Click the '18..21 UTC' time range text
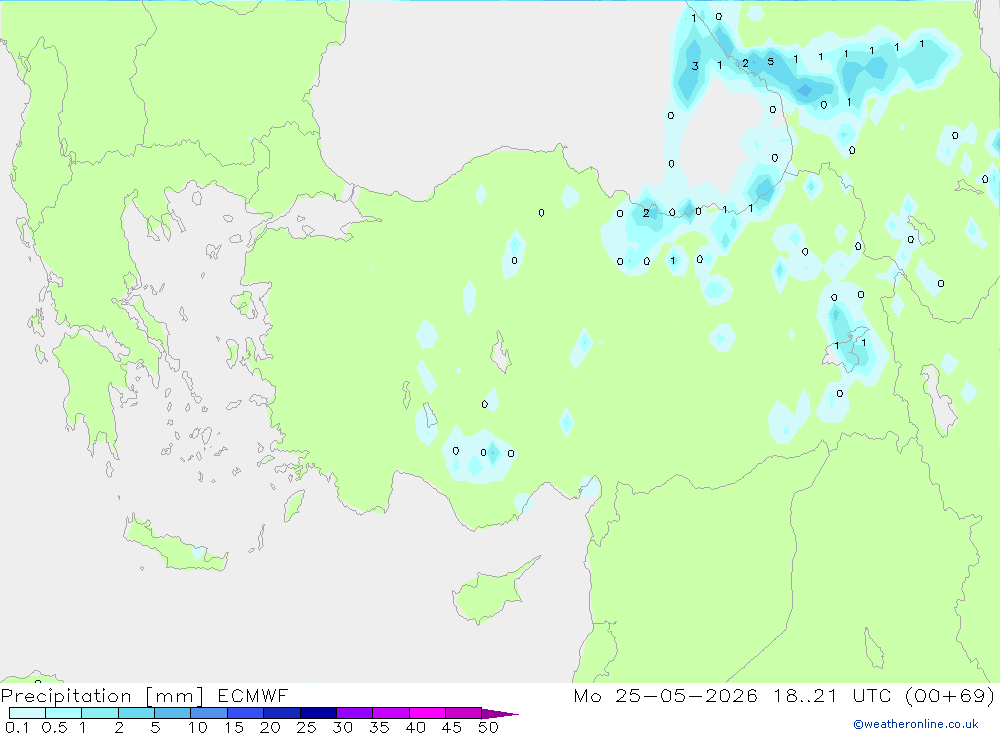This screenshot has height=733, width=1000. pyautogui.click(x=832, y=695)
